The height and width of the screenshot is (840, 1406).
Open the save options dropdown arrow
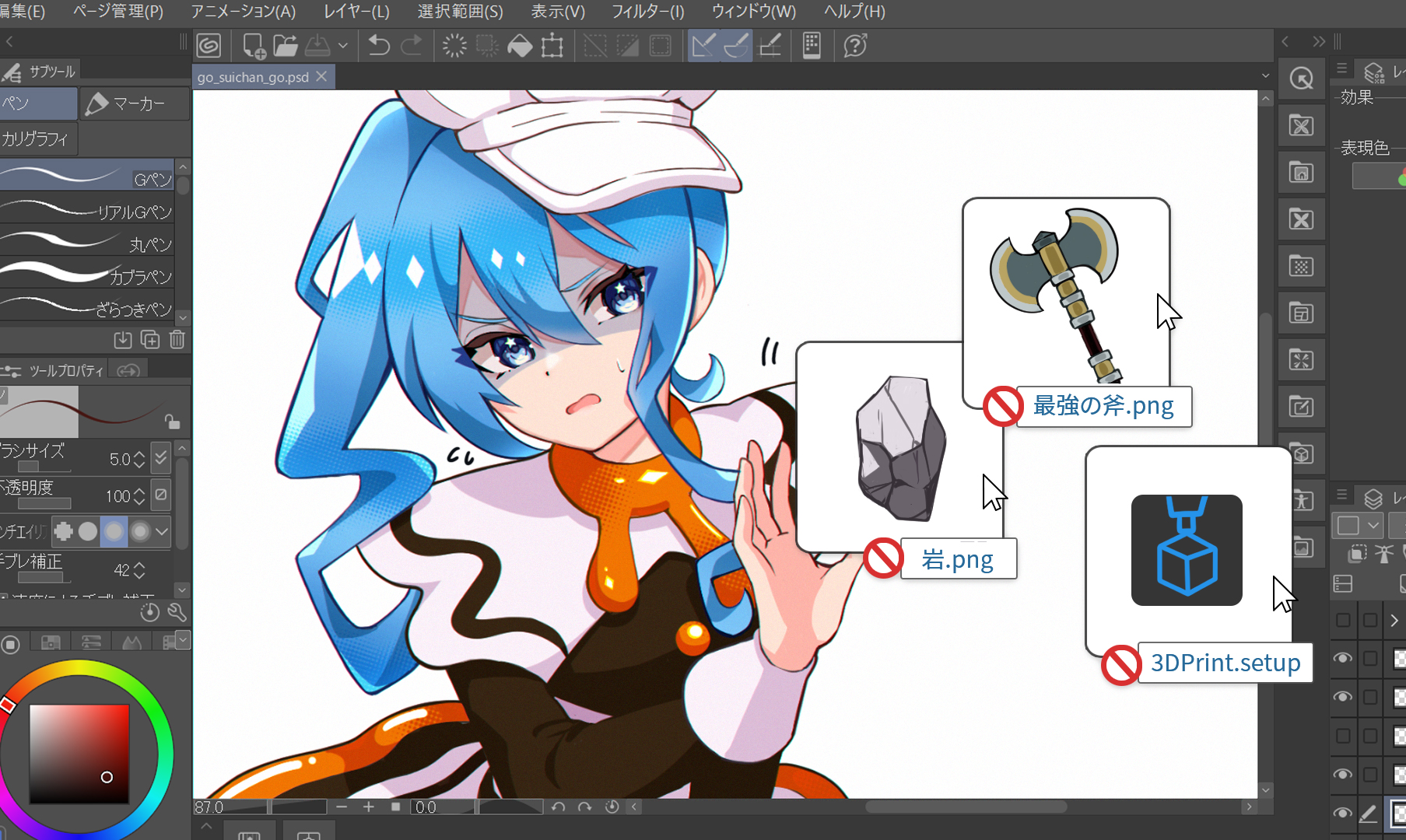coord(343,46)
